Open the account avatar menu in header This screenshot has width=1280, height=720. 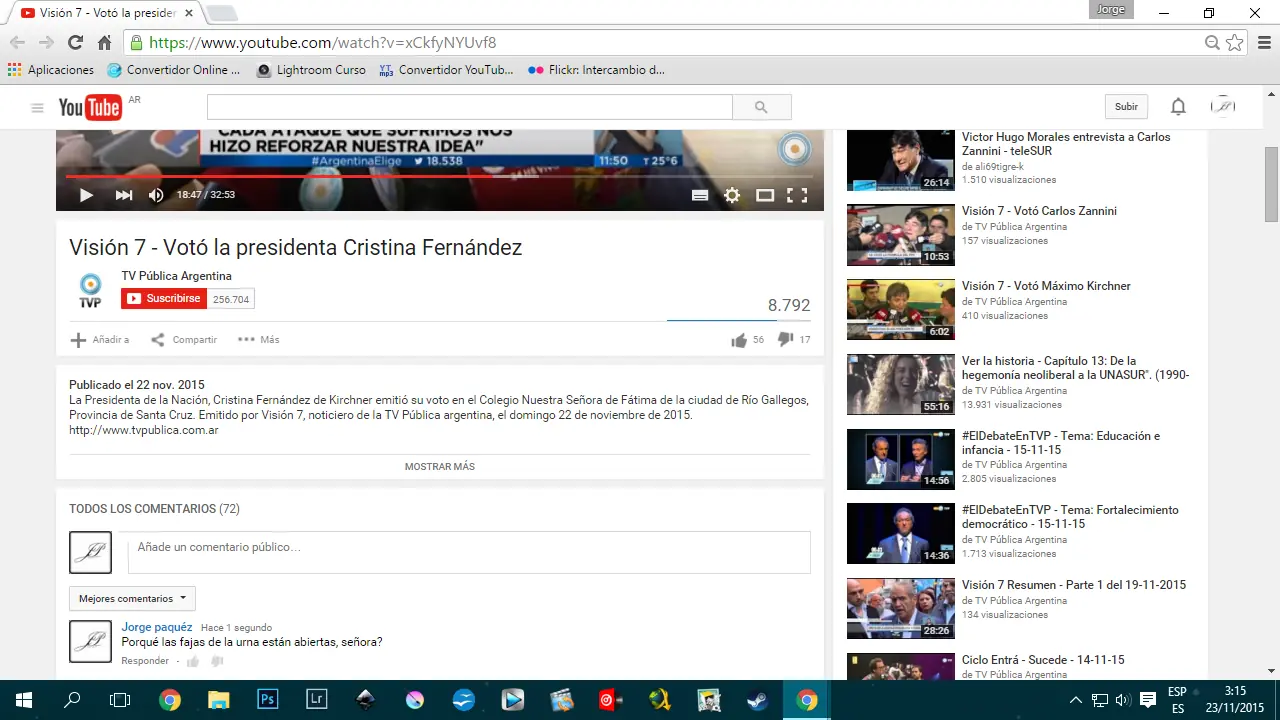point(1223,107)
